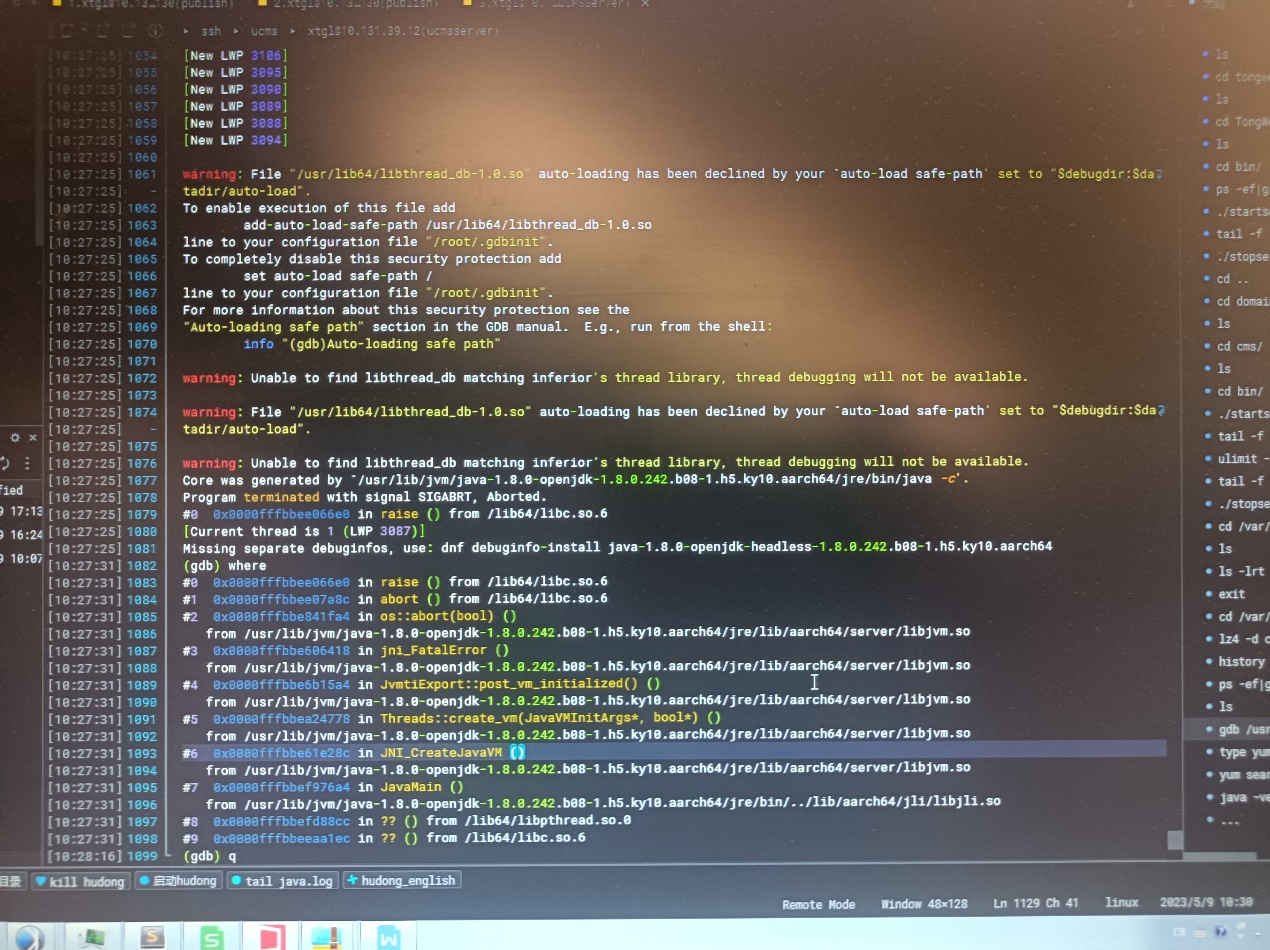Screen dimensions: 1270x950
Task: Open the settings gear in the left panel
Action: click(15, 438)
